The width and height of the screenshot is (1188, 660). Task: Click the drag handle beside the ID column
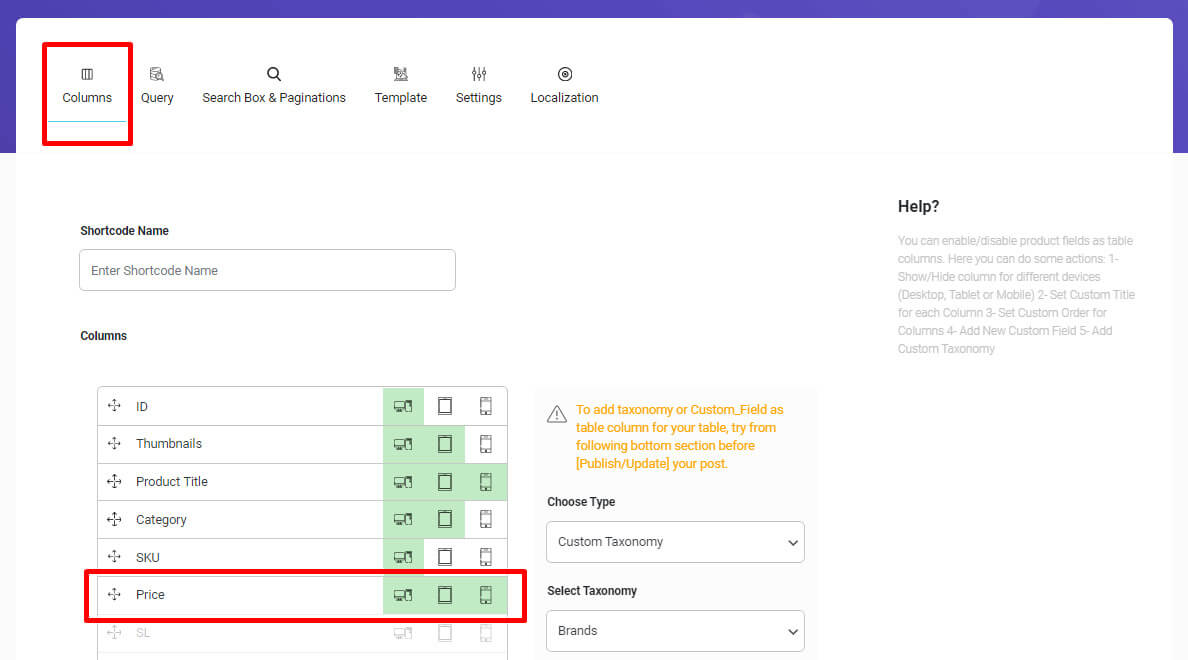coord(115,406)
